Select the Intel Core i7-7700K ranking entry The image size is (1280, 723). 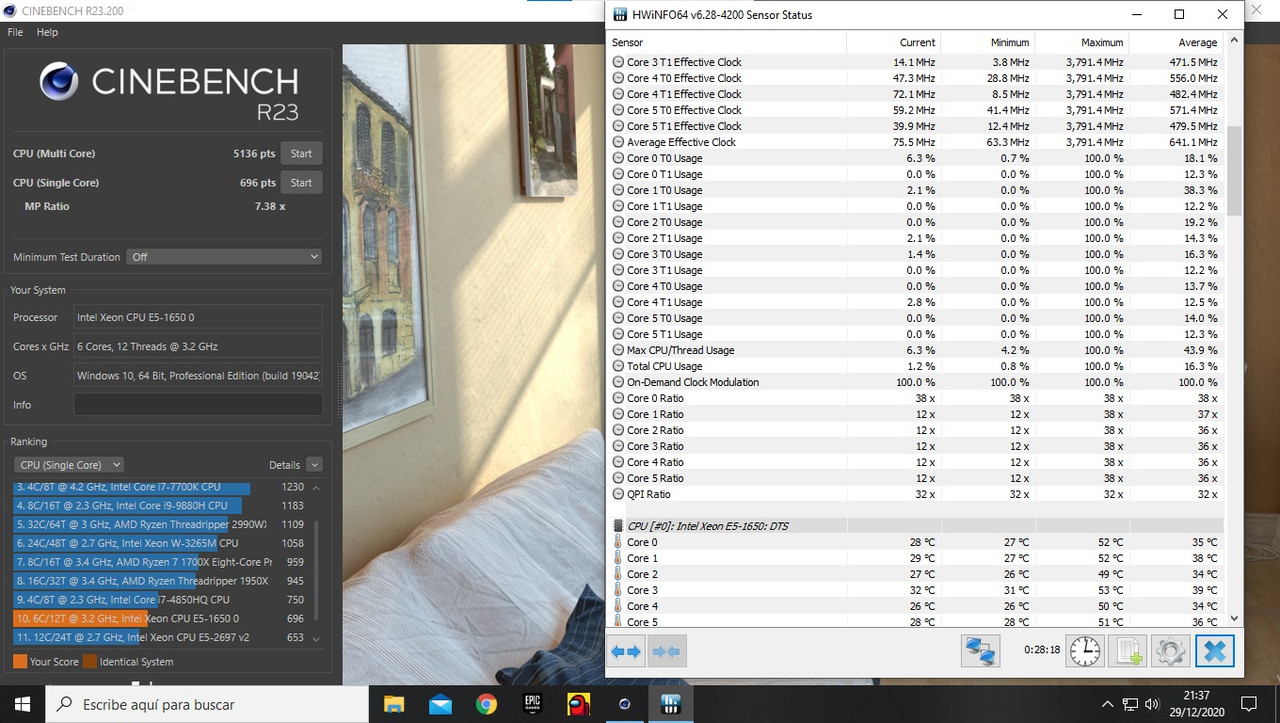(161, 487)
